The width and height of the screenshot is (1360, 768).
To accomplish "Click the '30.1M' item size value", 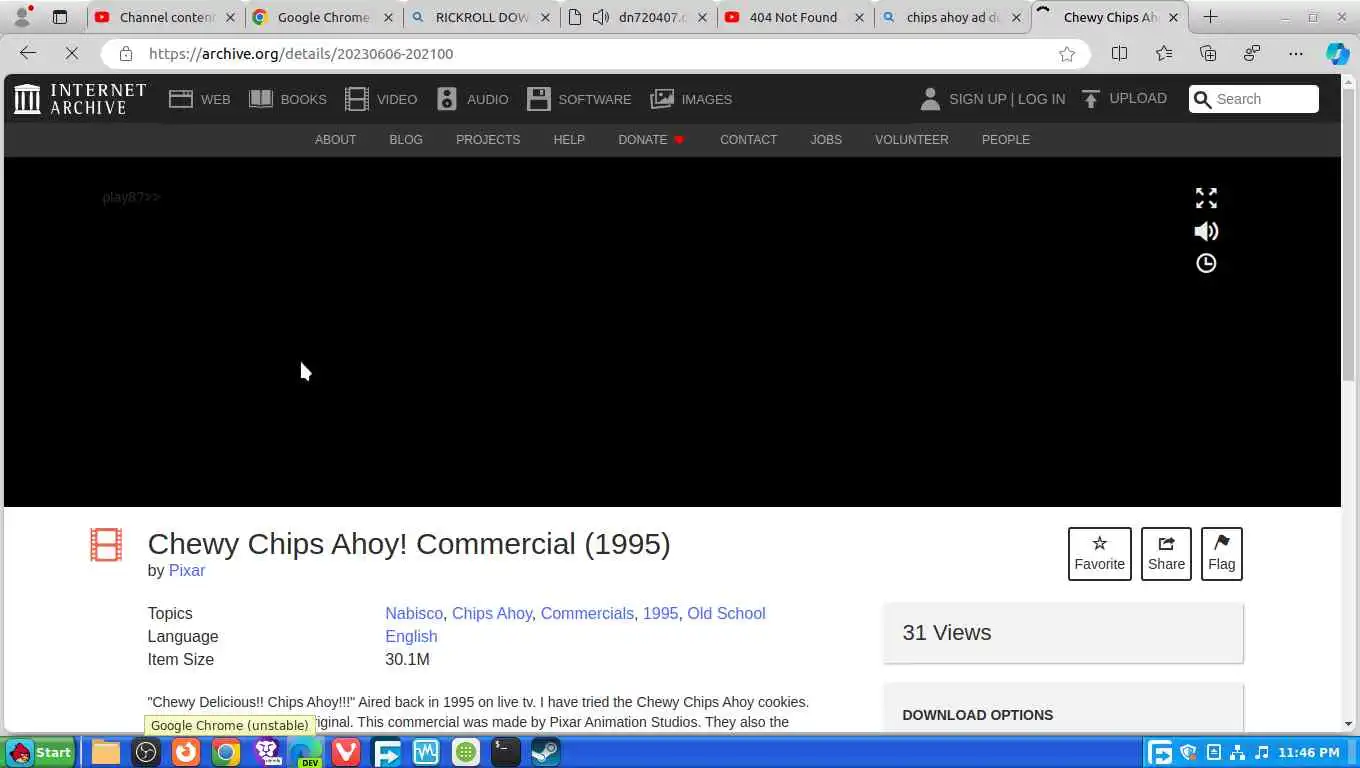I will click(x=407, y=659).
